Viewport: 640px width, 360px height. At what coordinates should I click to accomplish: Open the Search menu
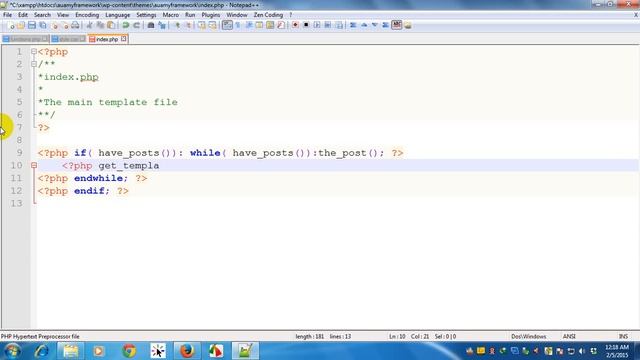click(x=42, y=15)
